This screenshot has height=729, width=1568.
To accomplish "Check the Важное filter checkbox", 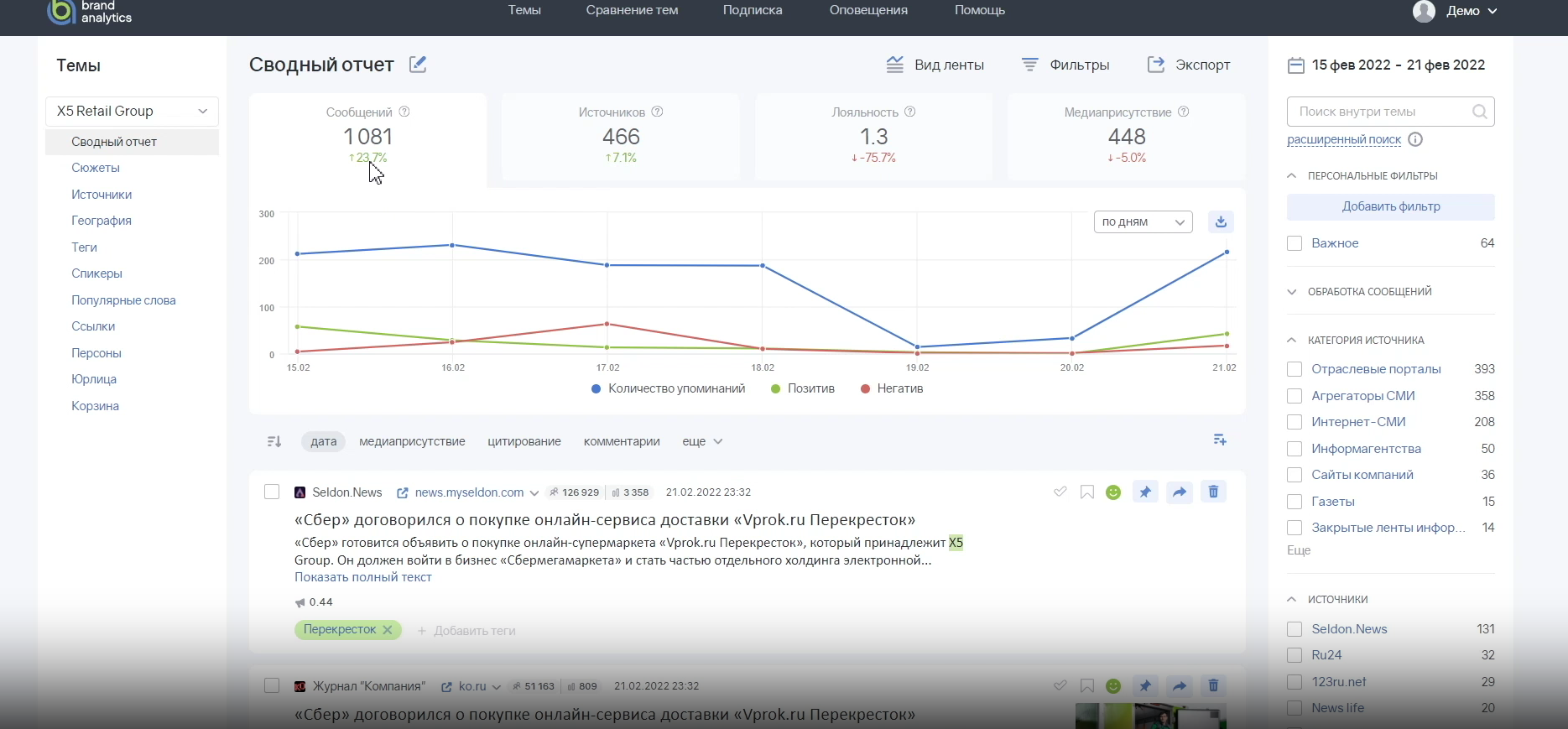I will tap(1295, 243).
